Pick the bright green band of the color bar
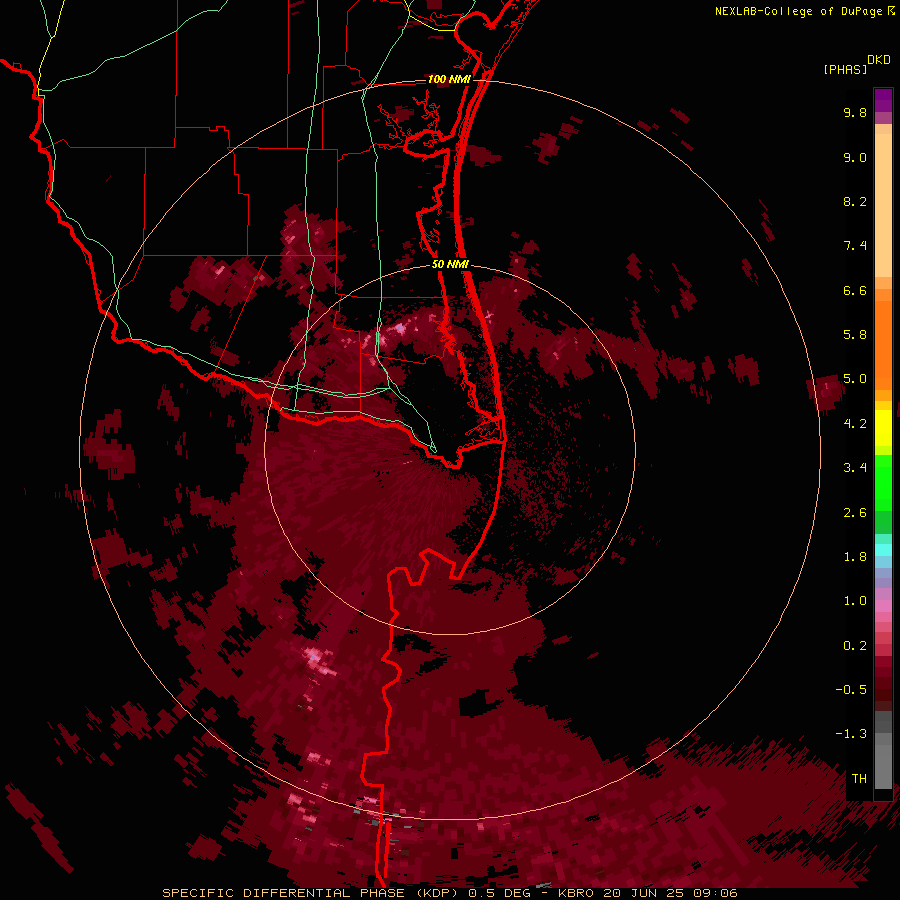 pyautogui.click(x=883, y=482)
